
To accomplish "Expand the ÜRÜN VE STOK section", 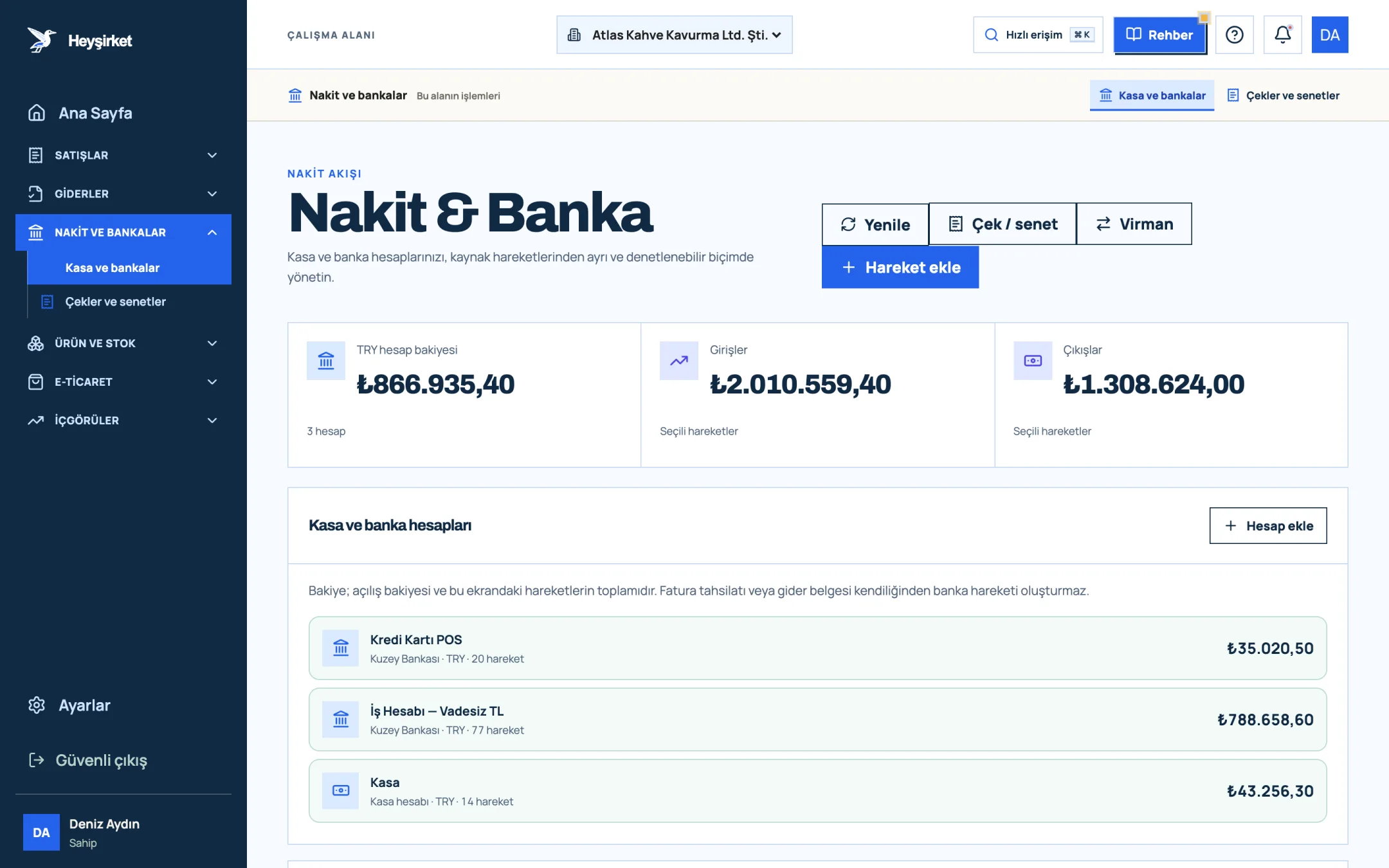I will tap(123, 343).
